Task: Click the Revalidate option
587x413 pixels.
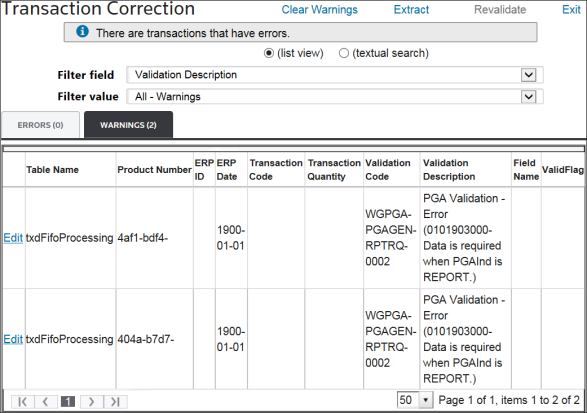Action: tap(500, 10)
